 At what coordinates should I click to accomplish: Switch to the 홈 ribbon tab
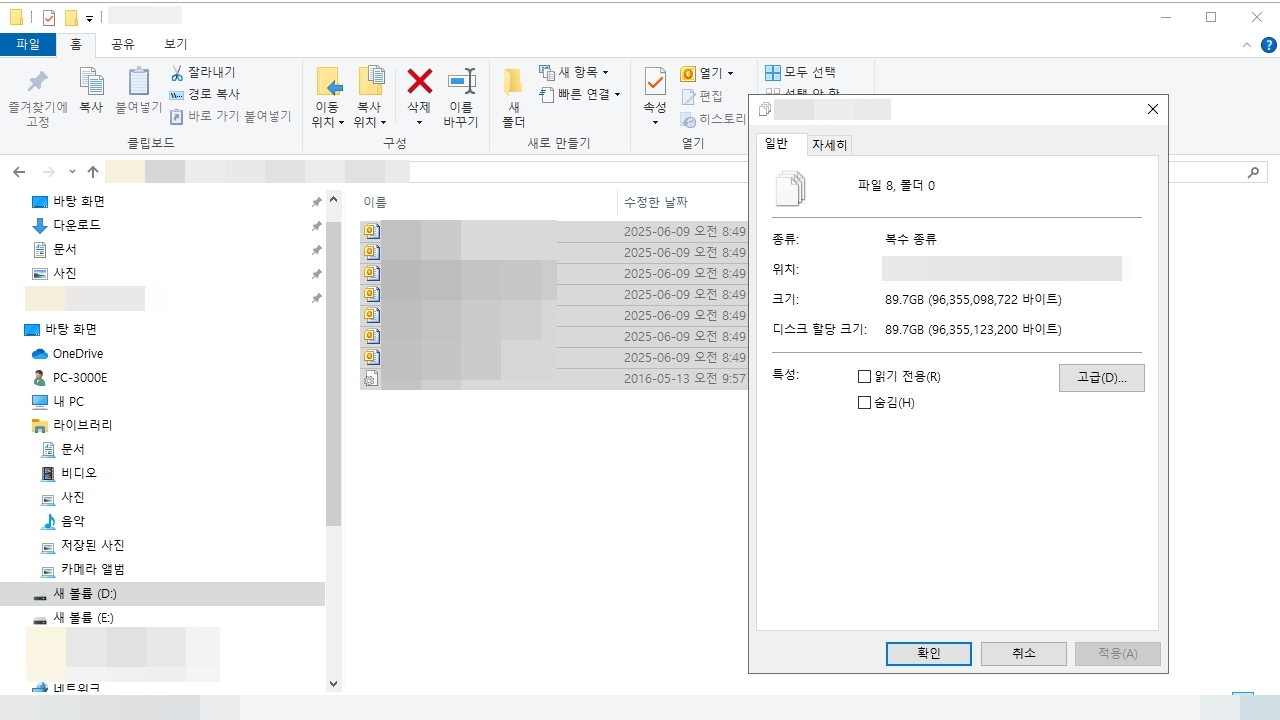coord(76,44)
